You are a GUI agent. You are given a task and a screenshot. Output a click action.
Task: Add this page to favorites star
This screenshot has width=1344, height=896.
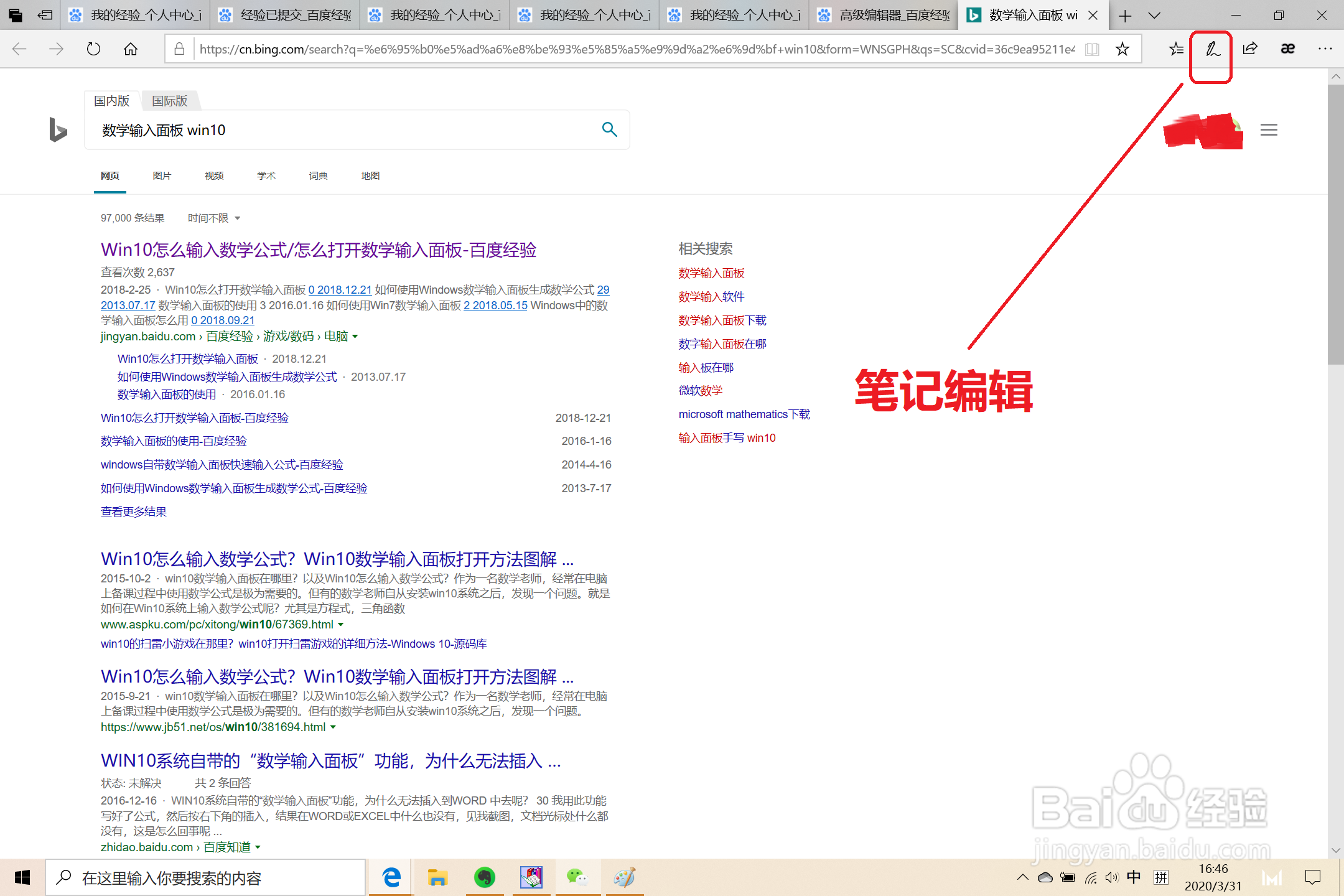pyautogui.click(x=1122, y=49)
